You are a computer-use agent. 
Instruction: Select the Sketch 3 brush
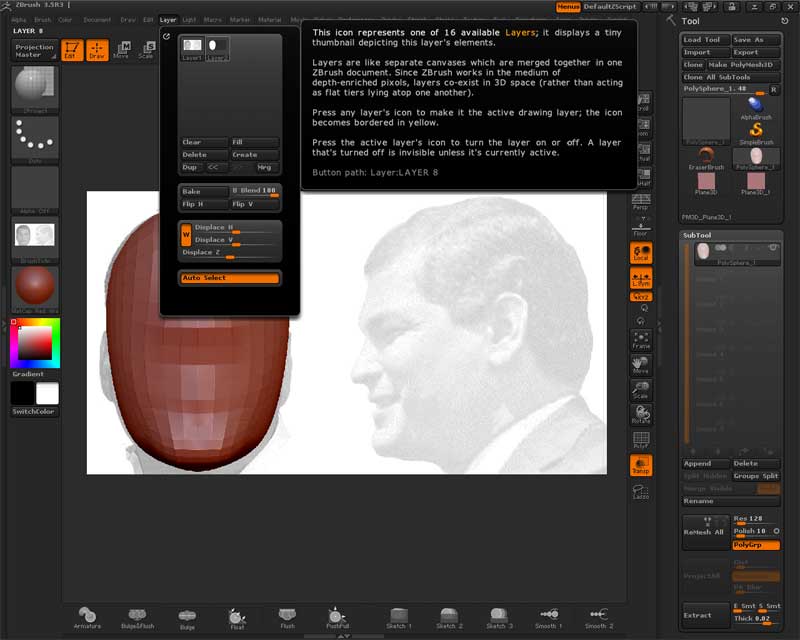[499, 618]
